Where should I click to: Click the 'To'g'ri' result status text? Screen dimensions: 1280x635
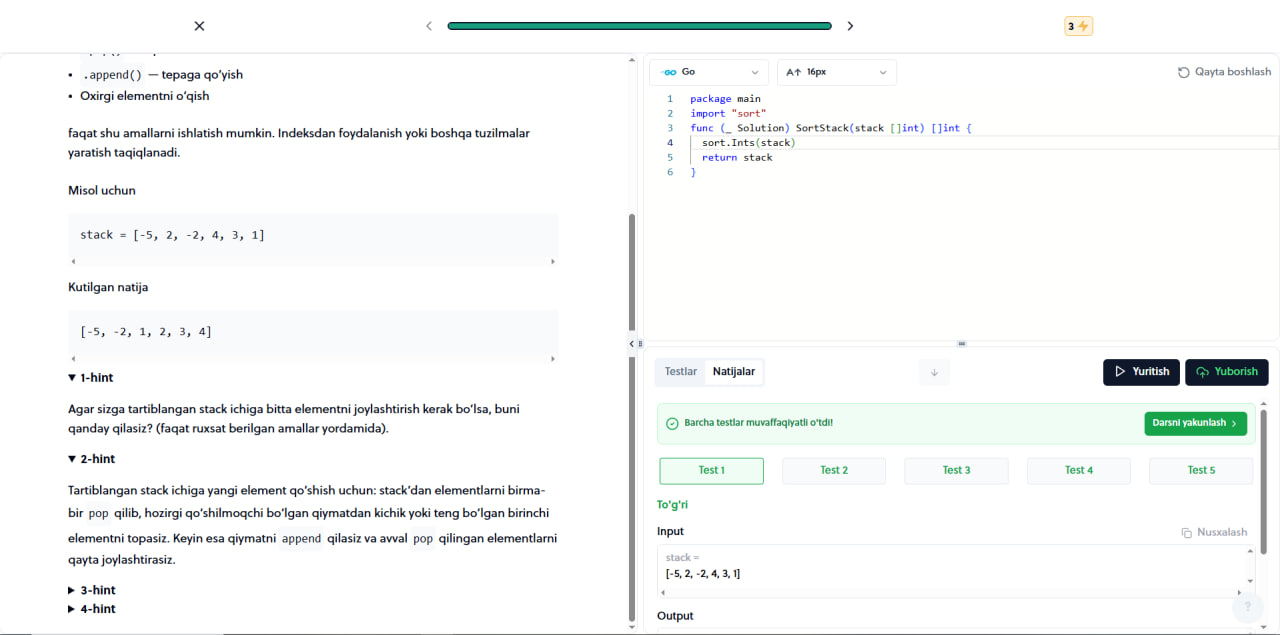tap(672, 505)
